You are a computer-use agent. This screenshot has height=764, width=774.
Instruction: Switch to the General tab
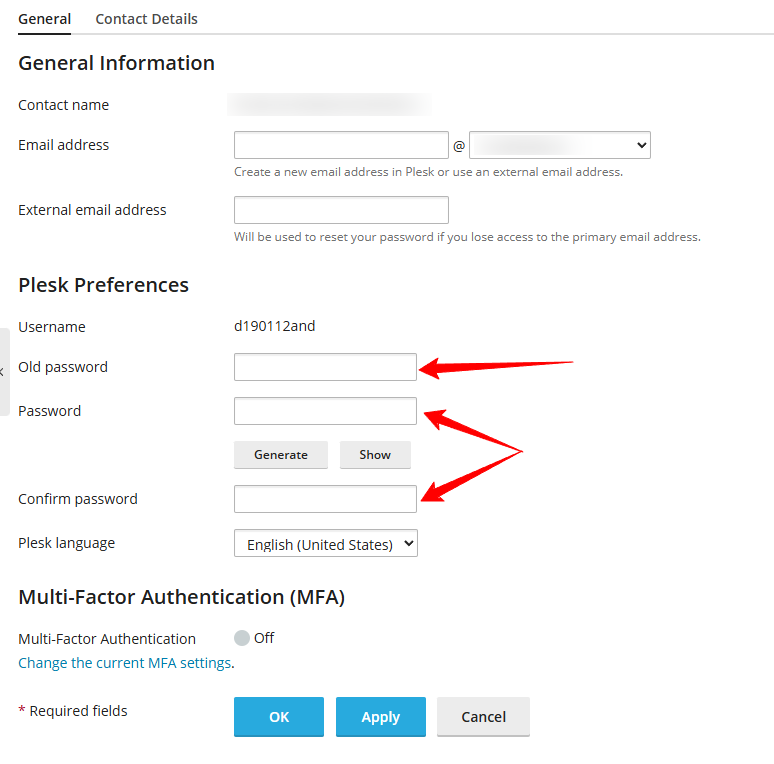click(44, 19)
